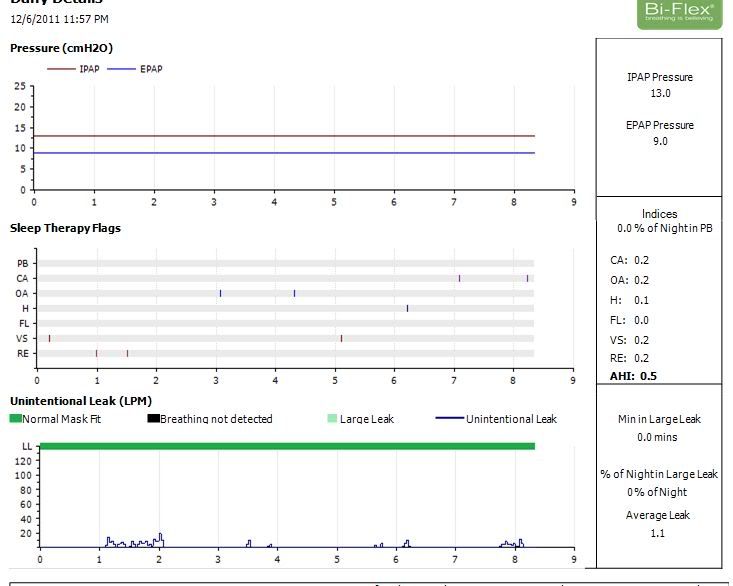
Task: Select the IPAP legend line entry
Action: click(x=73, y=69)
